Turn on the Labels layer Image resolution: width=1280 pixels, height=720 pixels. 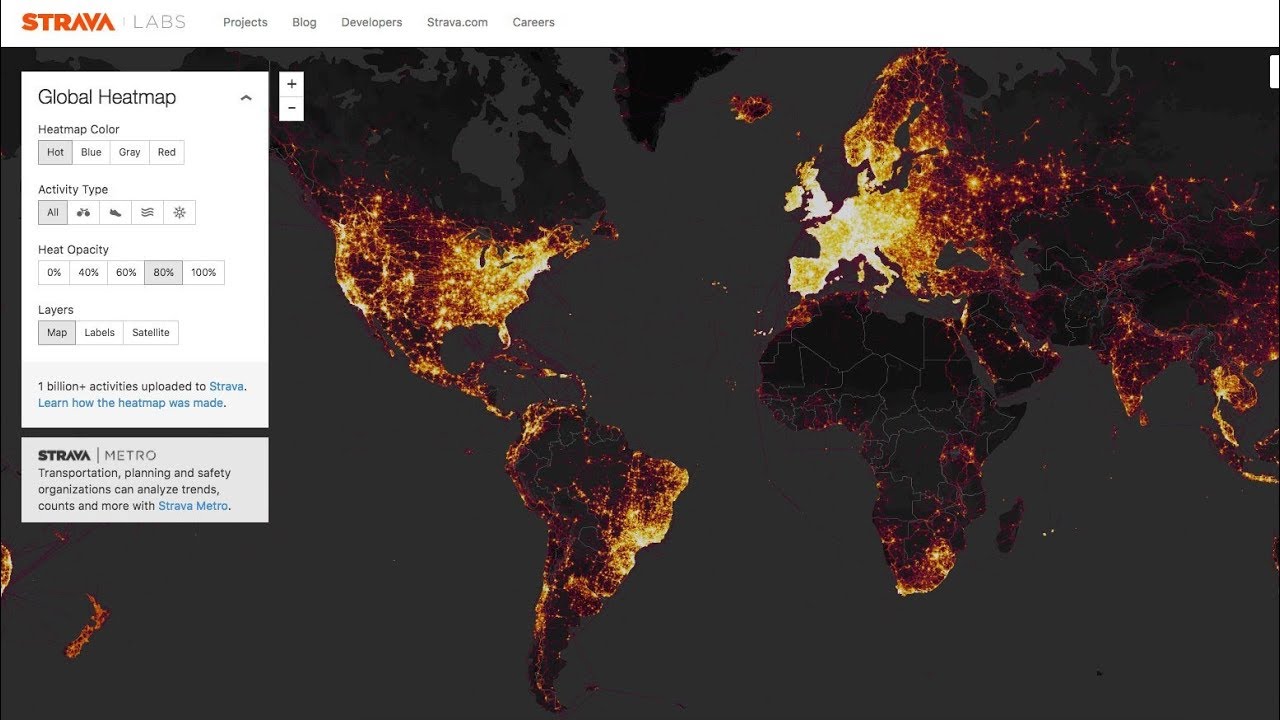[99, 332]
